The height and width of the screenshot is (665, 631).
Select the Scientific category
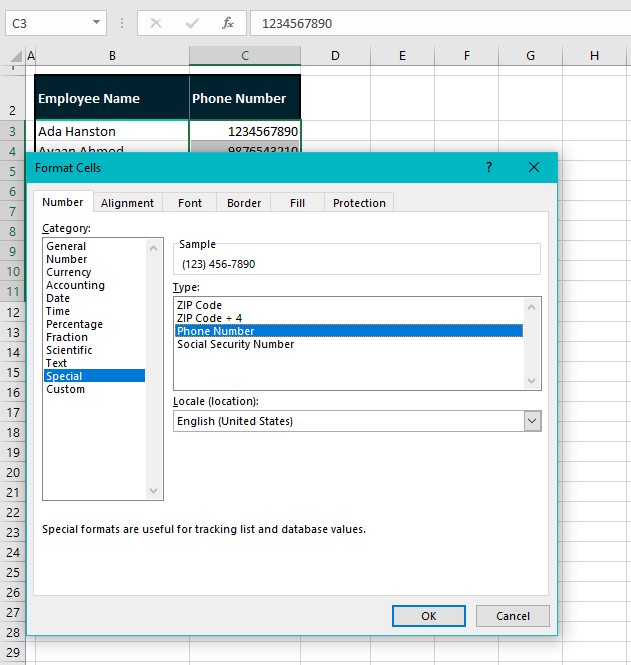coord(95,350)
